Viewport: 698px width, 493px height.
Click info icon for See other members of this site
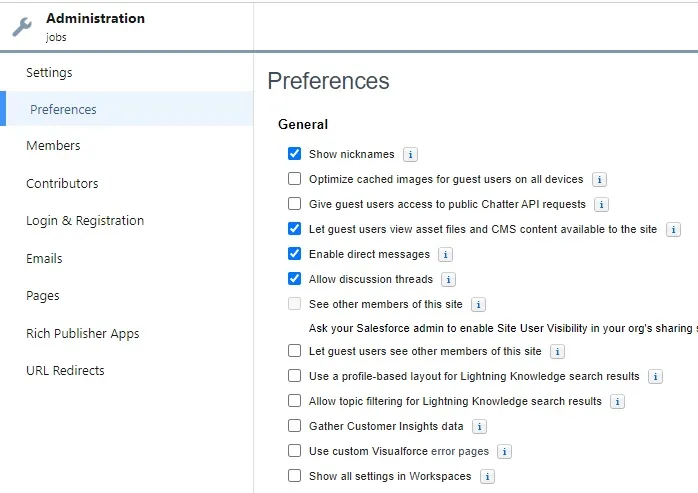[x=478, y=305]
